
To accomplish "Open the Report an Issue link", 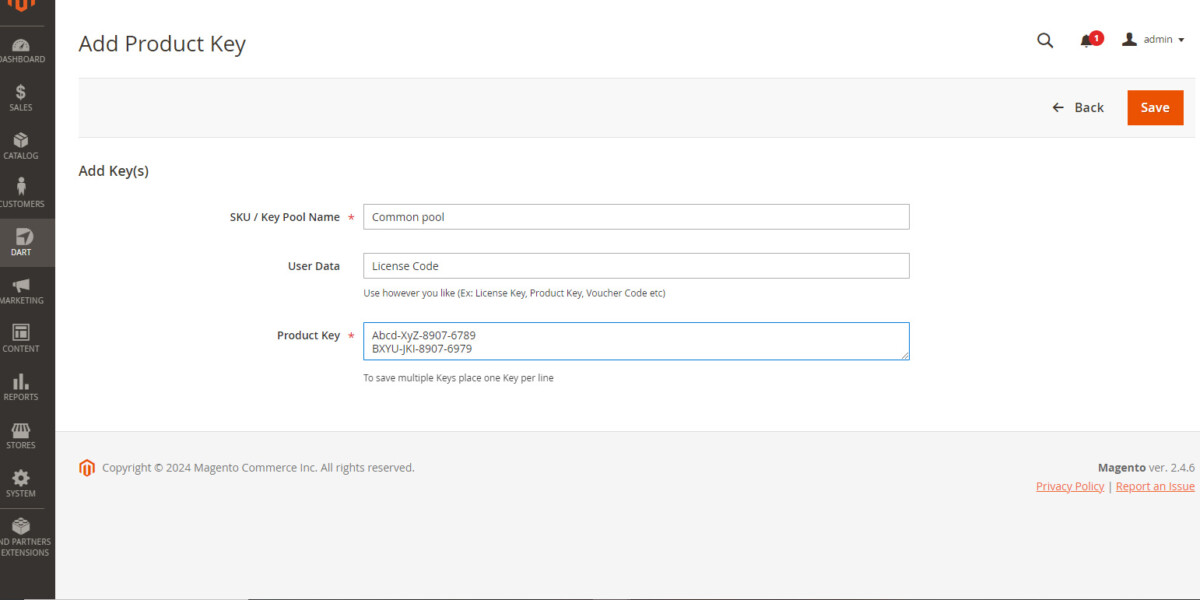I will click(x=1155, y=486).
